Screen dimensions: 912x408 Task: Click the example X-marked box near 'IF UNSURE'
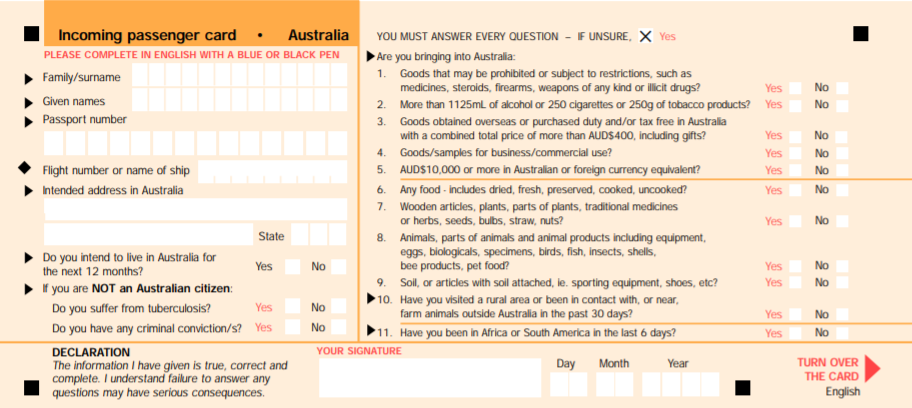[645, 36]
